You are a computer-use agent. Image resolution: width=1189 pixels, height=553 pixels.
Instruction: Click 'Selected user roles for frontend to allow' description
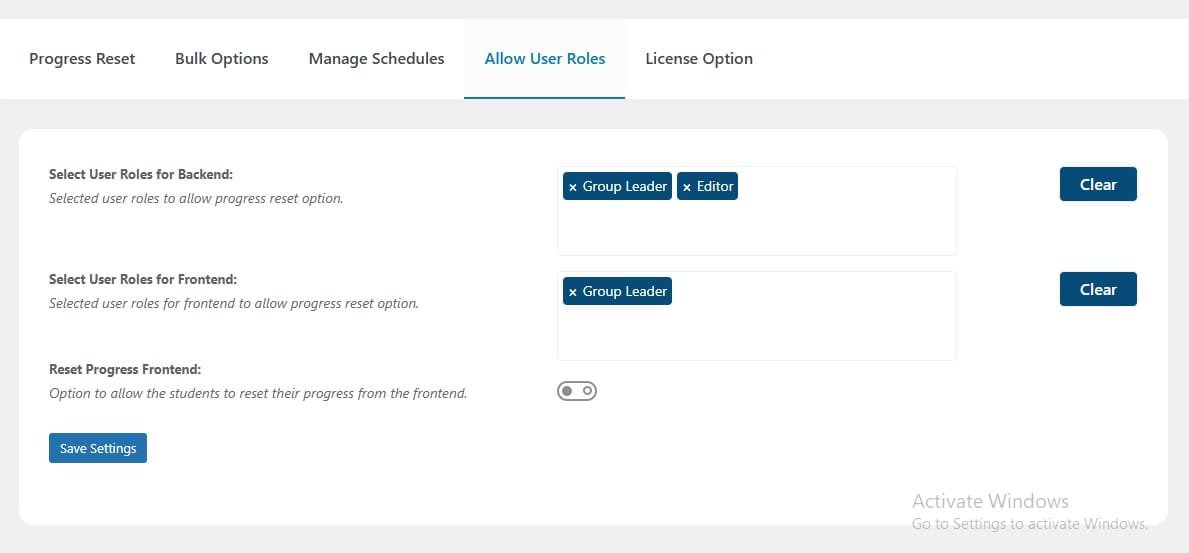click(234, 303)
